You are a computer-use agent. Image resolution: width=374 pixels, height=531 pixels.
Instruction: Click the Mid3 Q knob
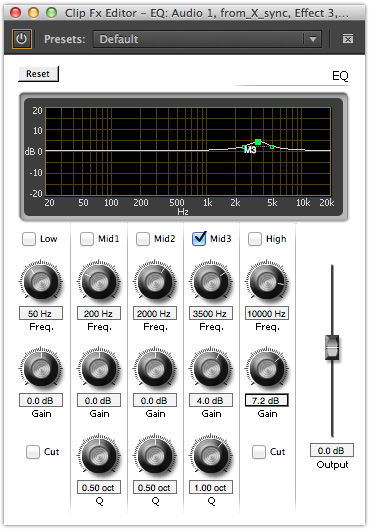pyautogui.click(x=211, y=455)
